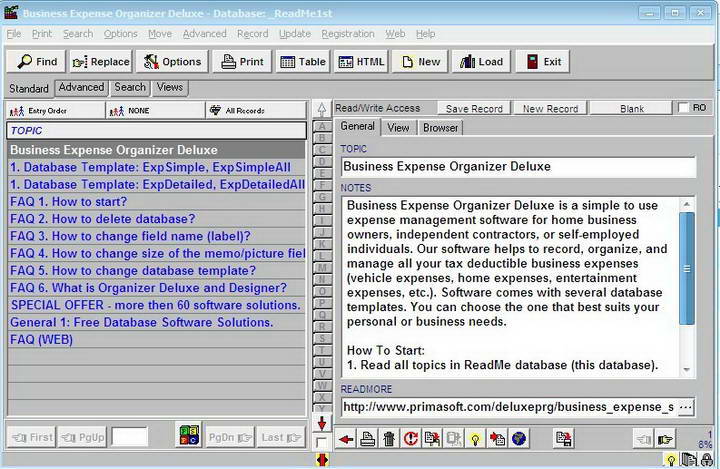Open the NONE secondary sort dropdown
720x469 pixels.
155,111
